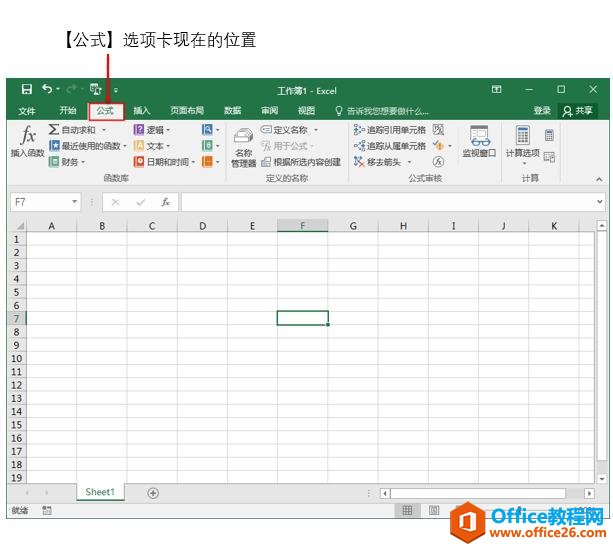Open the 计算选项 icon
613x550 pixels.
click(x=523, y=135)
